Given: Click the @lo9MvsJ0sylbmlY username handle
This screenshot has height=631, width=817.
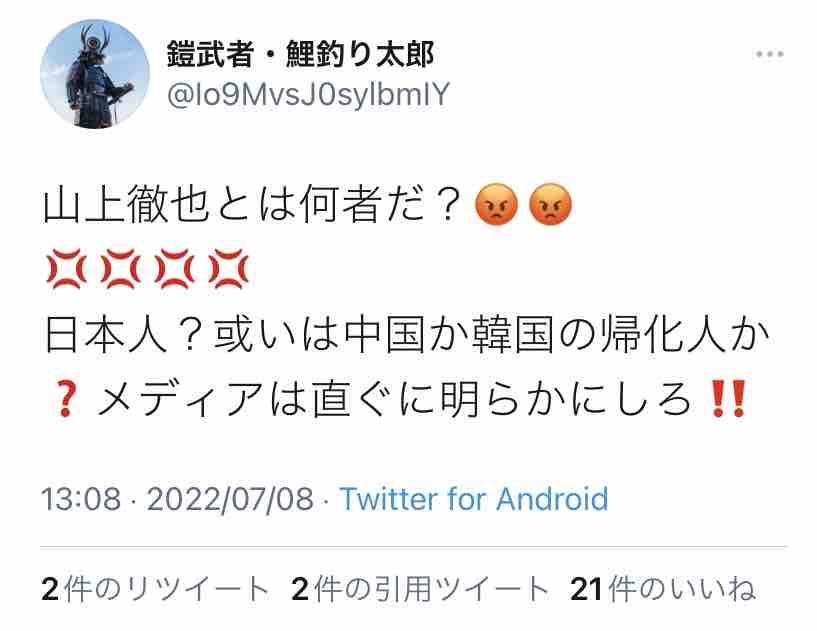Looking at the screenshot, I should [x=308, y=94].
